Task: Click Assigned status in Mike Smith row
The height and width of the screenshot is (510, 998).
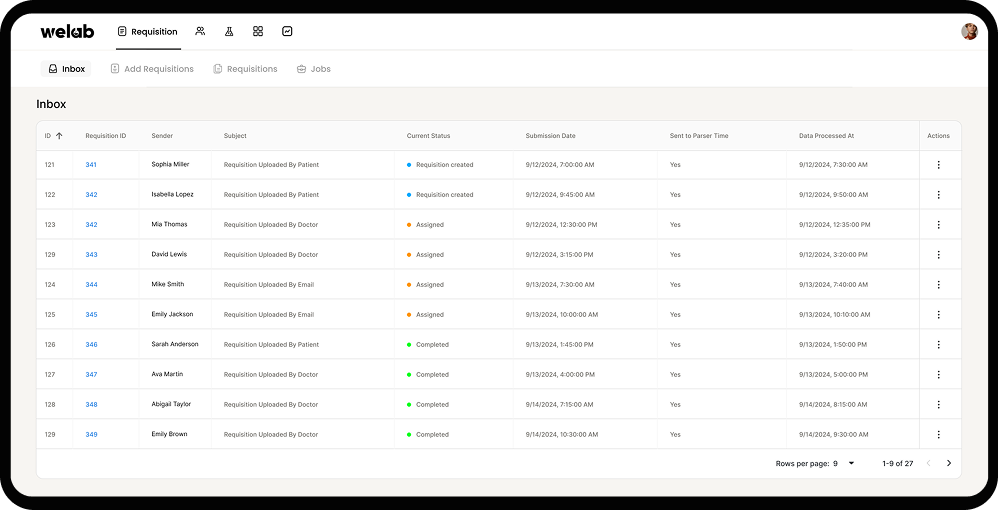Action: coord(426,285)
